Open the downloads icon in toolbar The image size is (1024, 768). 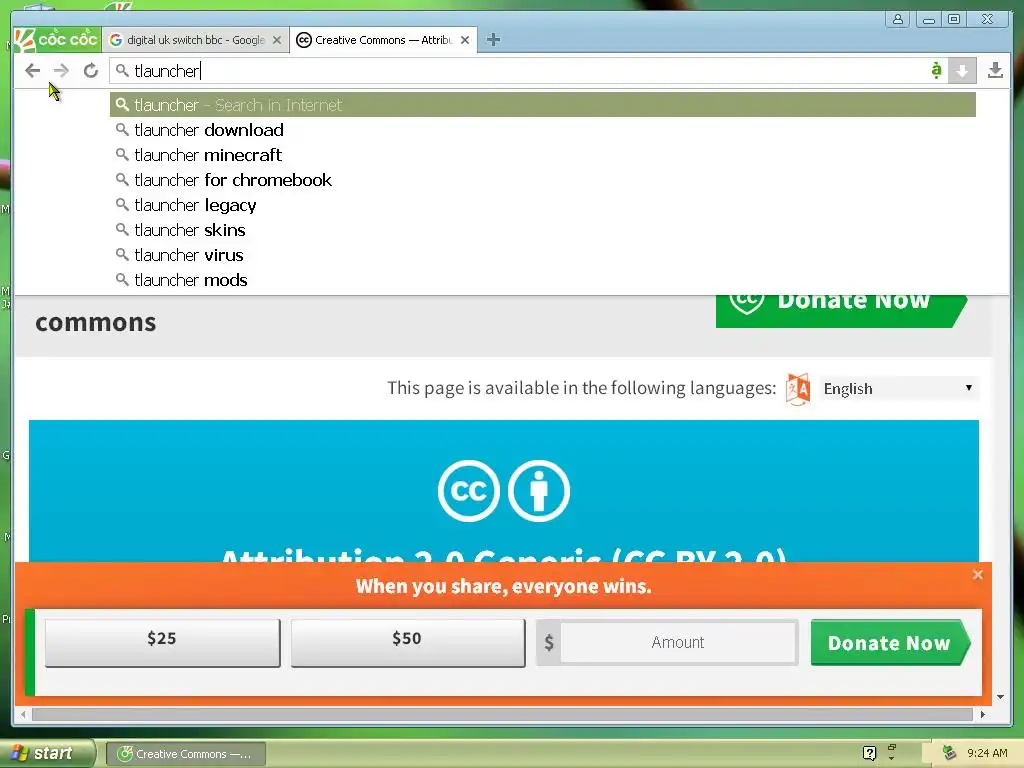pyautogui.click(x=995, y=71)
